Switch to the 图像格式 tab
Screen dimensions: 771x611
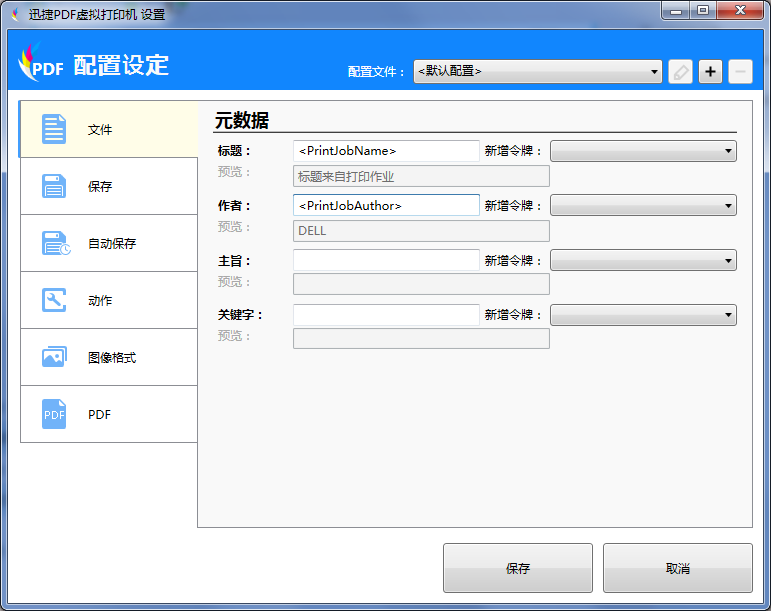tap(111, 357)
